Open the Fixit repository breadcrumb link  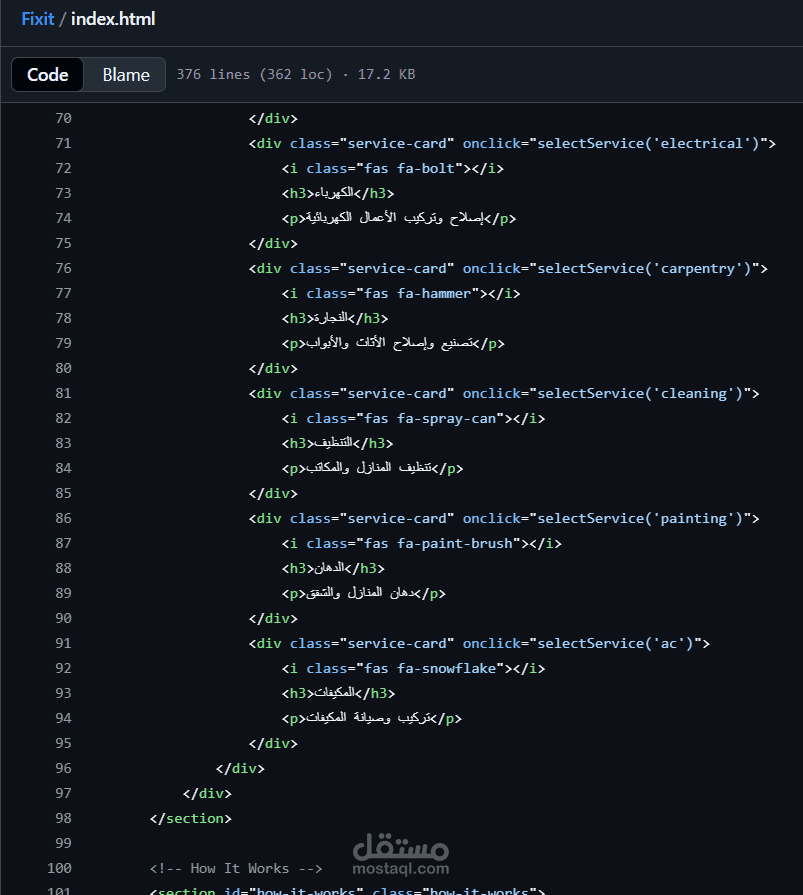click(38, 19)
